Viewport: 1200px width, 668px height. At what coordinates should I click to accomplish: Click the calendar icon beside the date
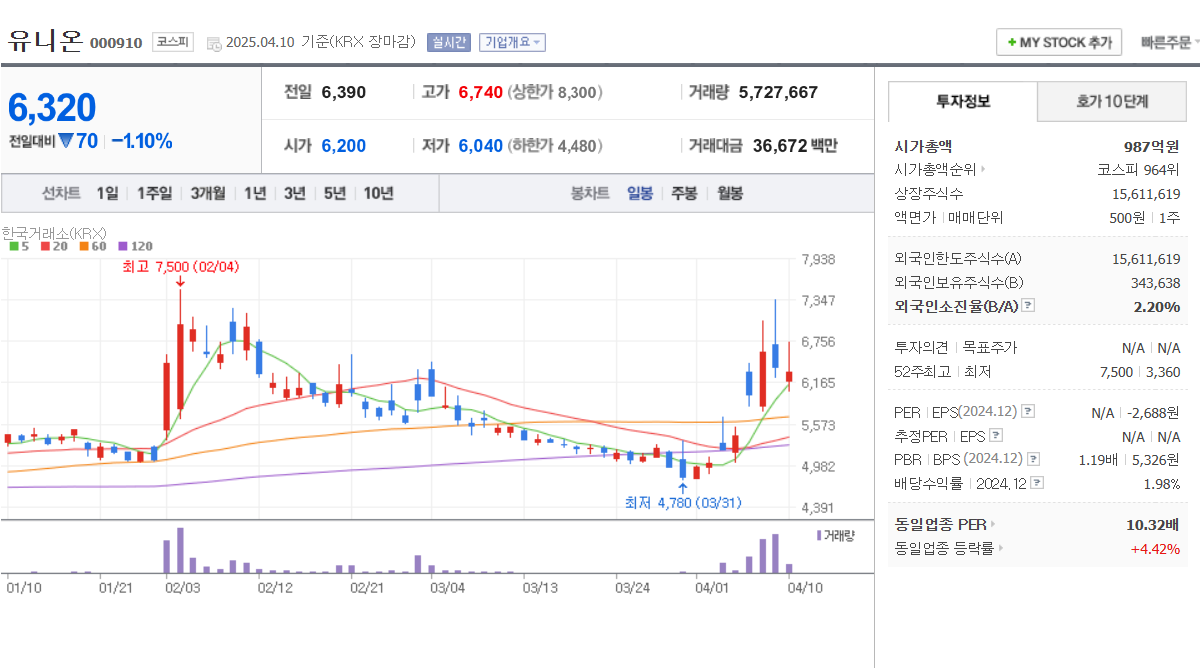coord(214,43)
